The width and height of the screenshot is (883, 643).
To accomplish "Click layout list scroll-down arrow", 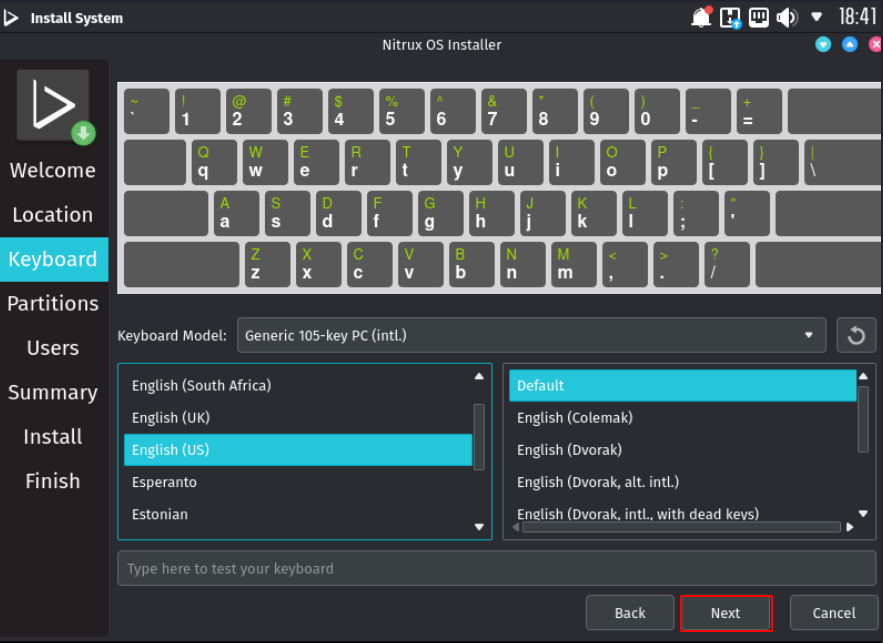I will click(479, 527).
